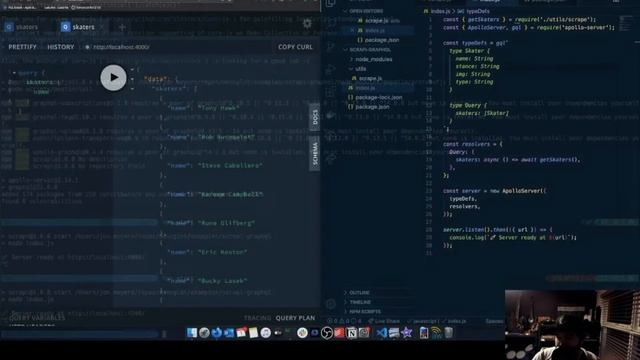Viewport: 640px width, 360px height.
Task: Switch to the first skaters tab
Action: click(x=22, y=27)
